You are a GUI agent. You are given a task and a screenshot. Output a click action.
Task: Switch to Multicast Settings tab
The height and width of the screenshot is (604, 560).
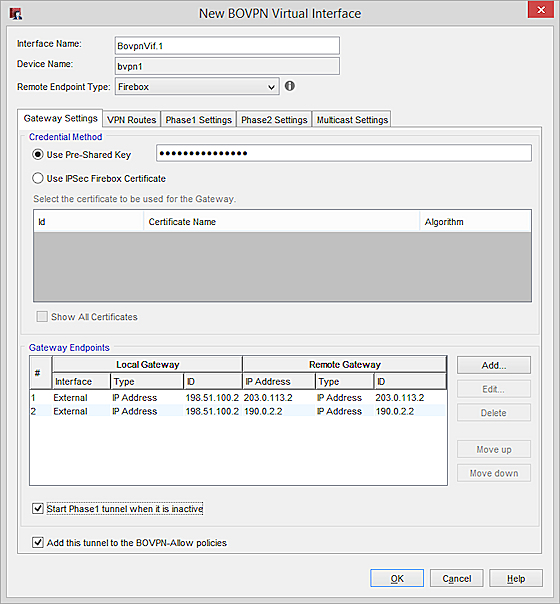(x=352, y=120)
